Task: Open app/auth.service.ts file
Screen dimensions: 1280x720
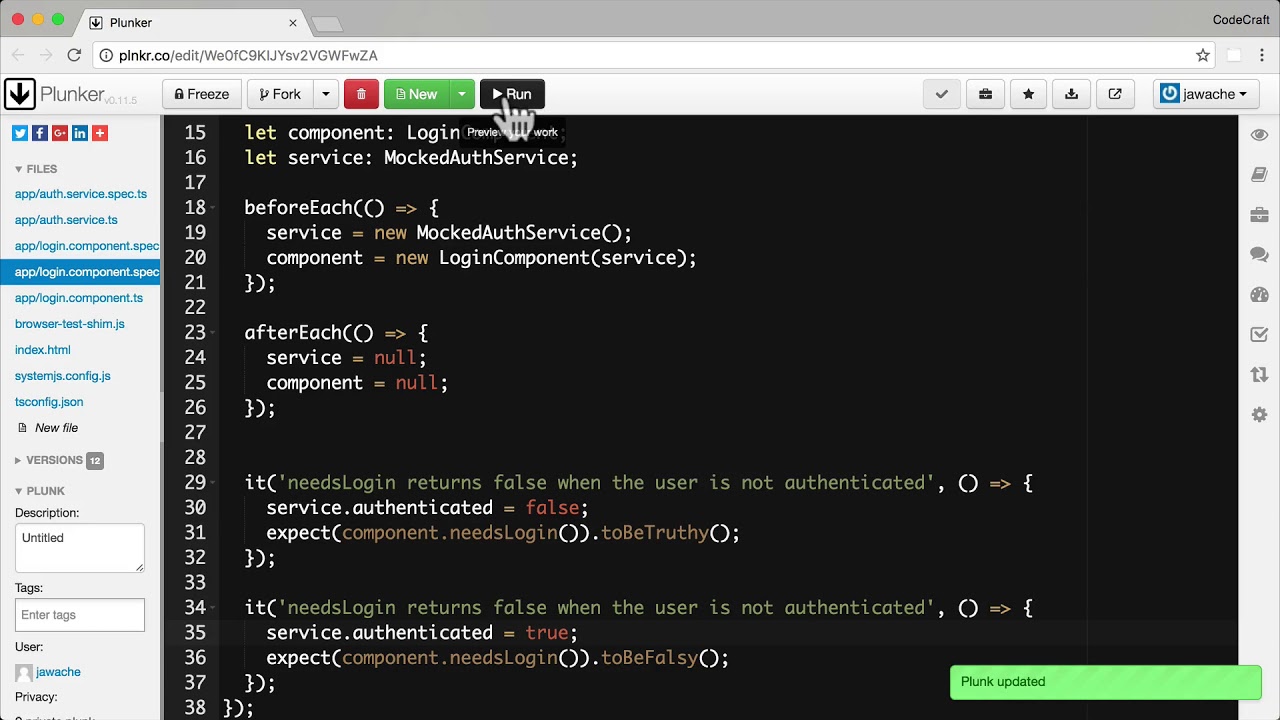Action: 66,220
